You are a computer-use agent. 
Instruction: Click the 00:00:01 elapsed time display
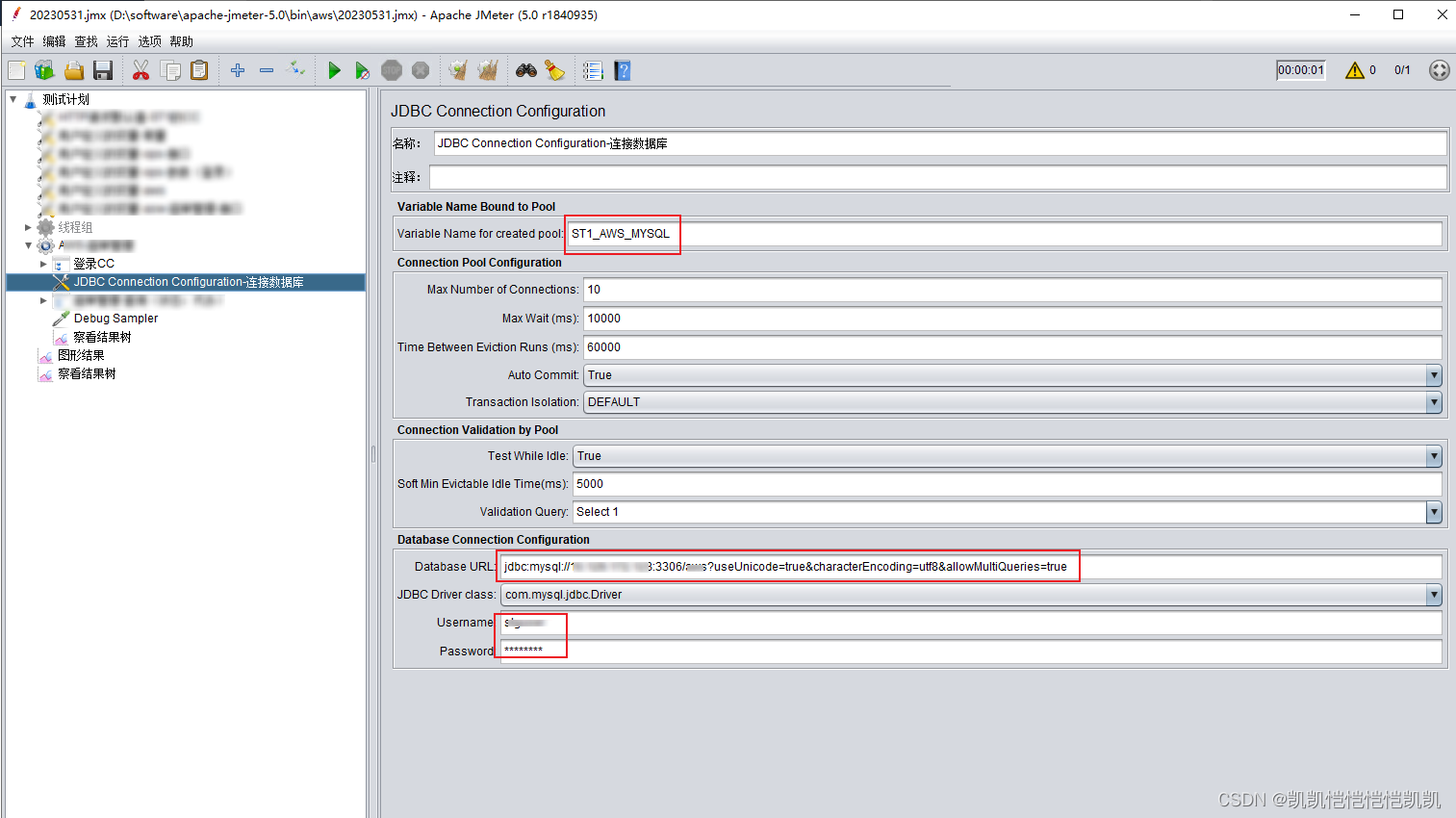pos(1301,70)
